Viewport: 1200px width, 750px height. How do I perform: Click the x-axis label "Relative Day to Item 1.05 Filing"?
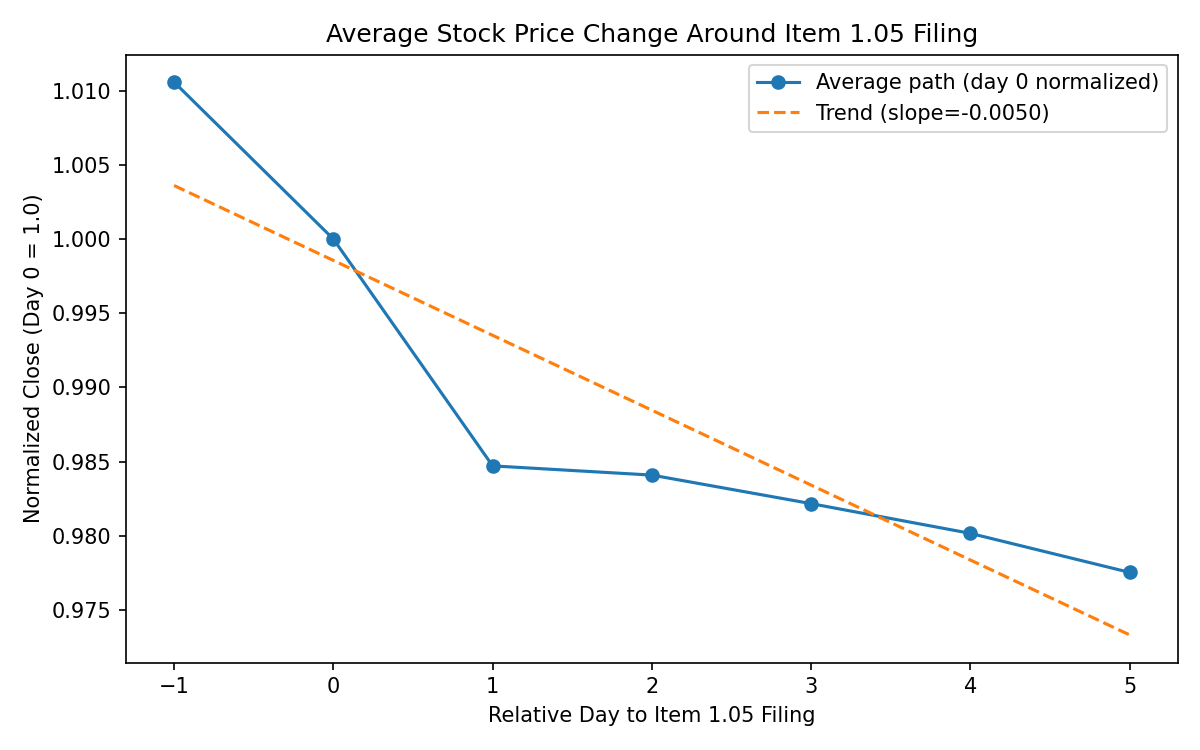click(x=651, y=715)
